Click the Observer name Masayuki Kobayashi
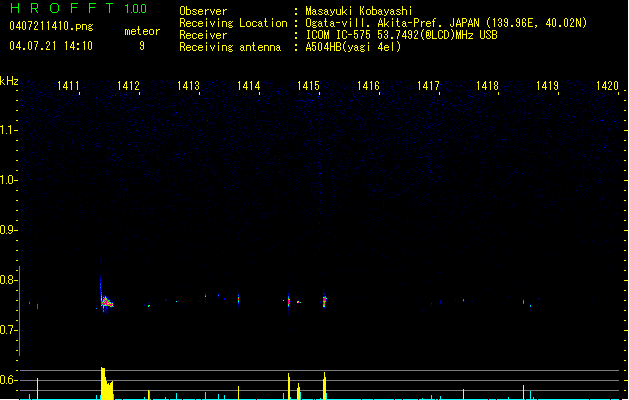629x400 pixels. [x=359, y=11]
